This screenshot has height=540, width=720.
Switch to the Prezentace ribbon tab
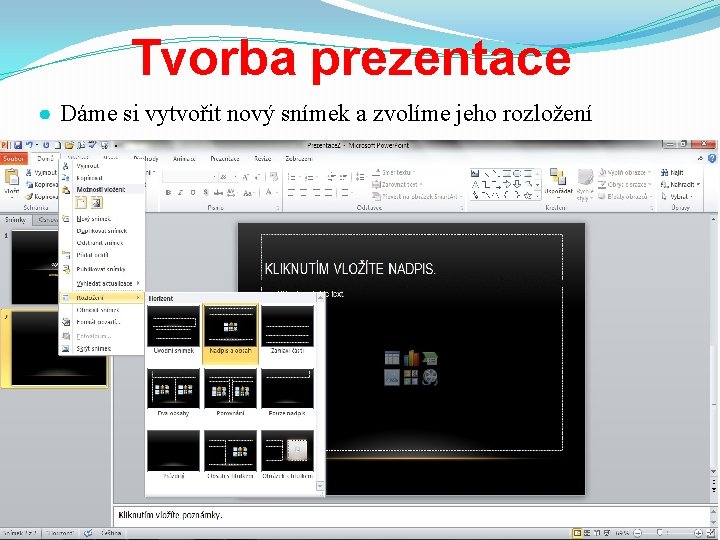(225, 158)
